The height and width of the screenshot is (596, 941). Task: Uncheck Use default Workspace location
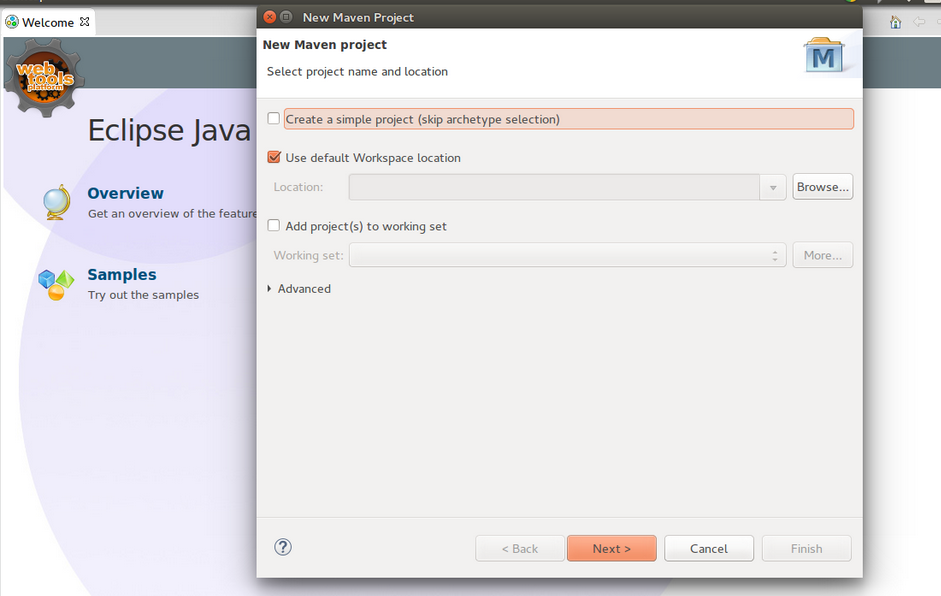[274, 157]
